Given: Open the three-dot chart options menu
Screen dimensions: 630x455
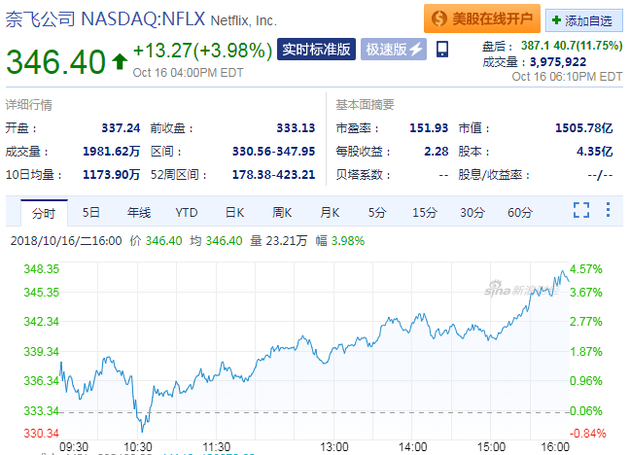Looking at the screenshot, I should [608, 210].
